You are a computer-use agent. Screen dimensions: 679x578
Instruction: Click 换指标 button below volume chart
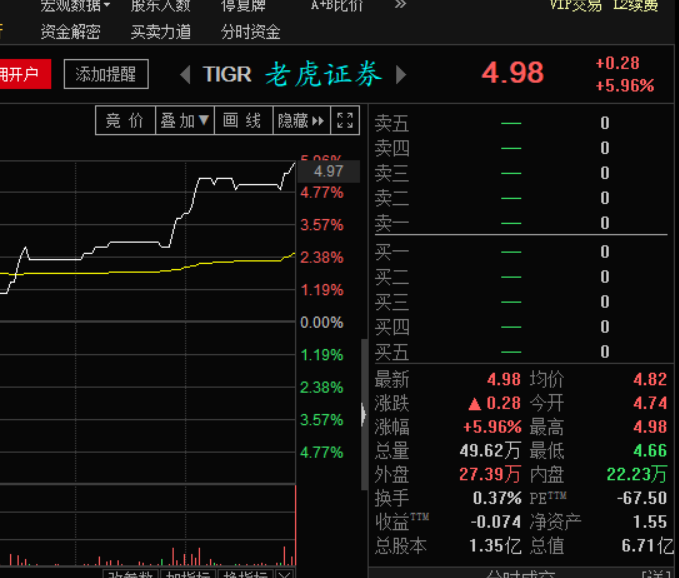(245, 575)
